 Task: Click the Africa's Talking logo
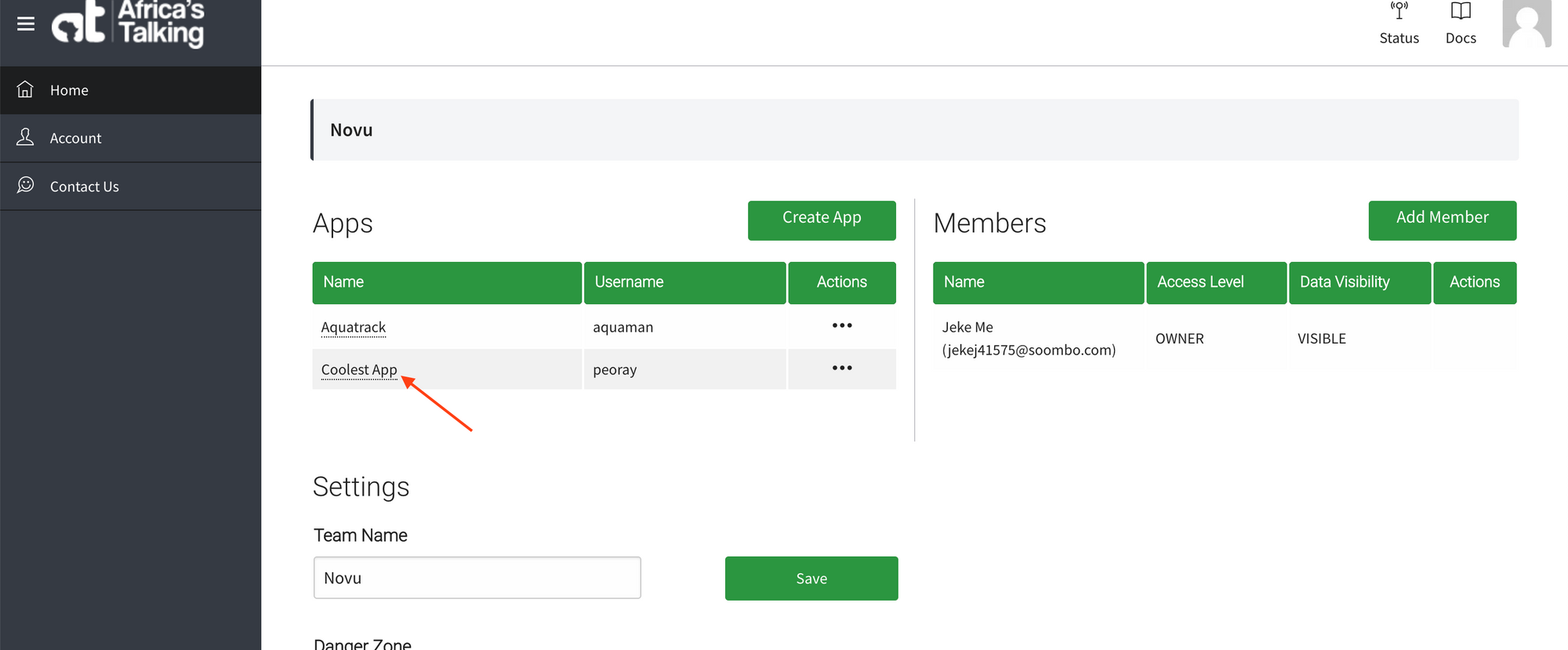(x=129, y=24)
